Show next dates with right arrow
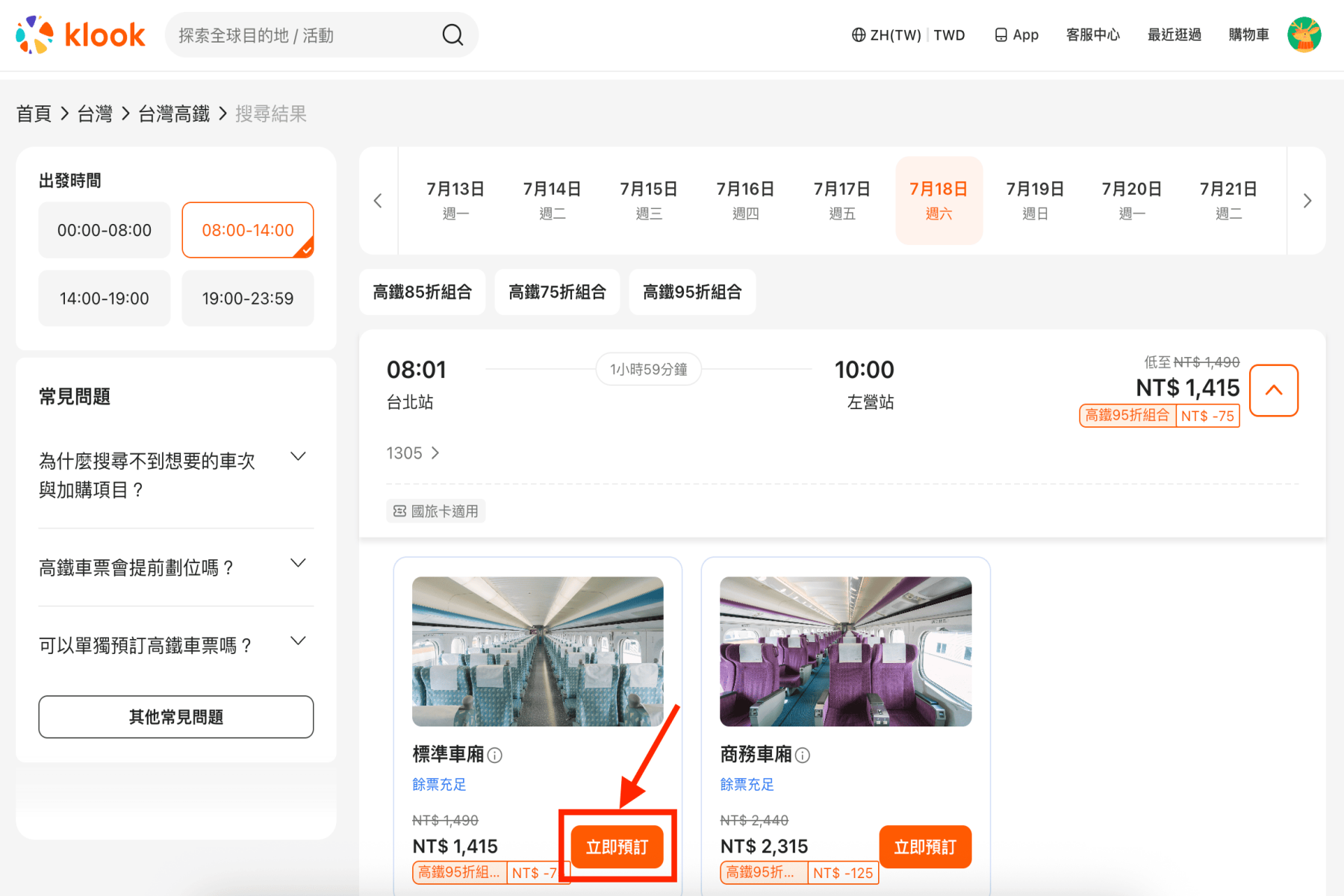 pos(1307,201)
